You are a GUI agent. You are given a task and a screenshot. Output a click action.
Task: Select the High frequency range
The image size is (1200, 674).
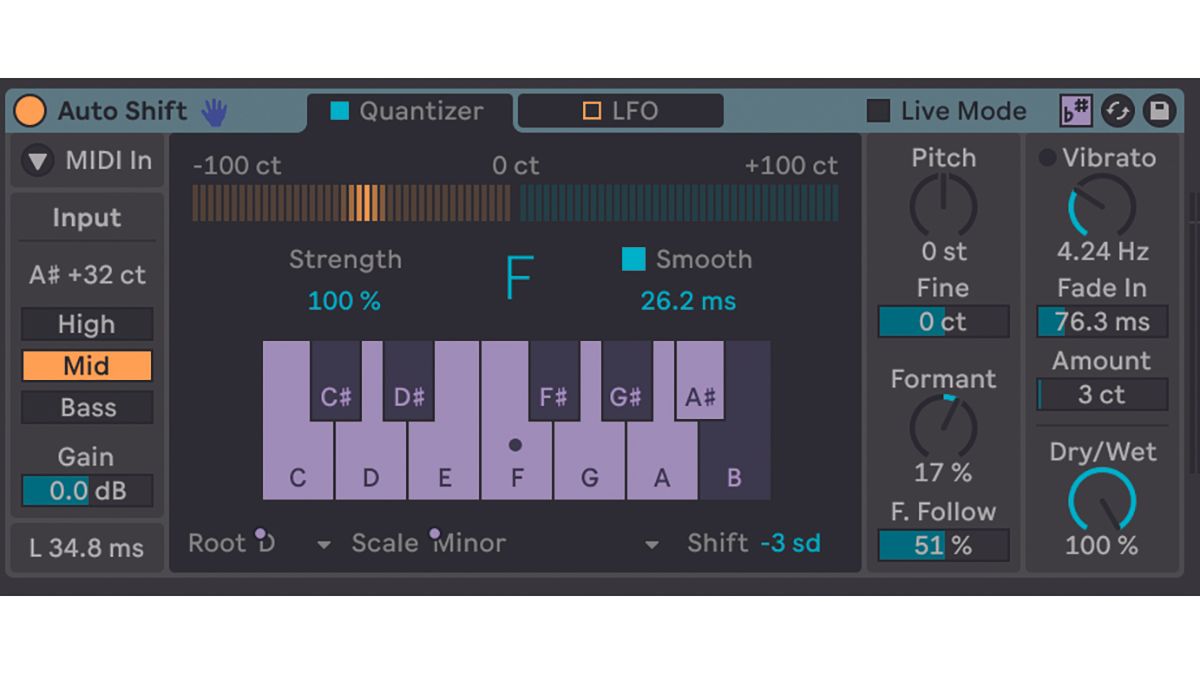pos(86,324)
